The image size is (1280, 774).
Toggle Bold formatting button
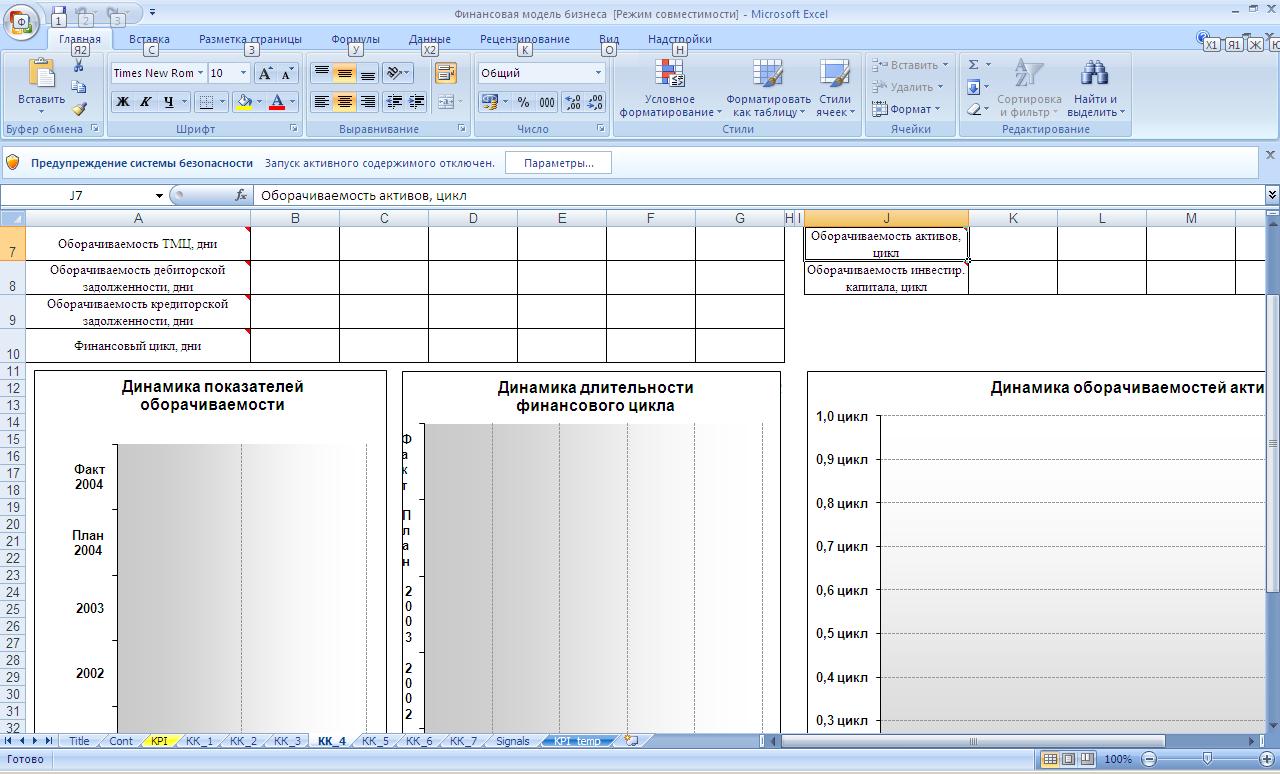click(x=122, y=102)
